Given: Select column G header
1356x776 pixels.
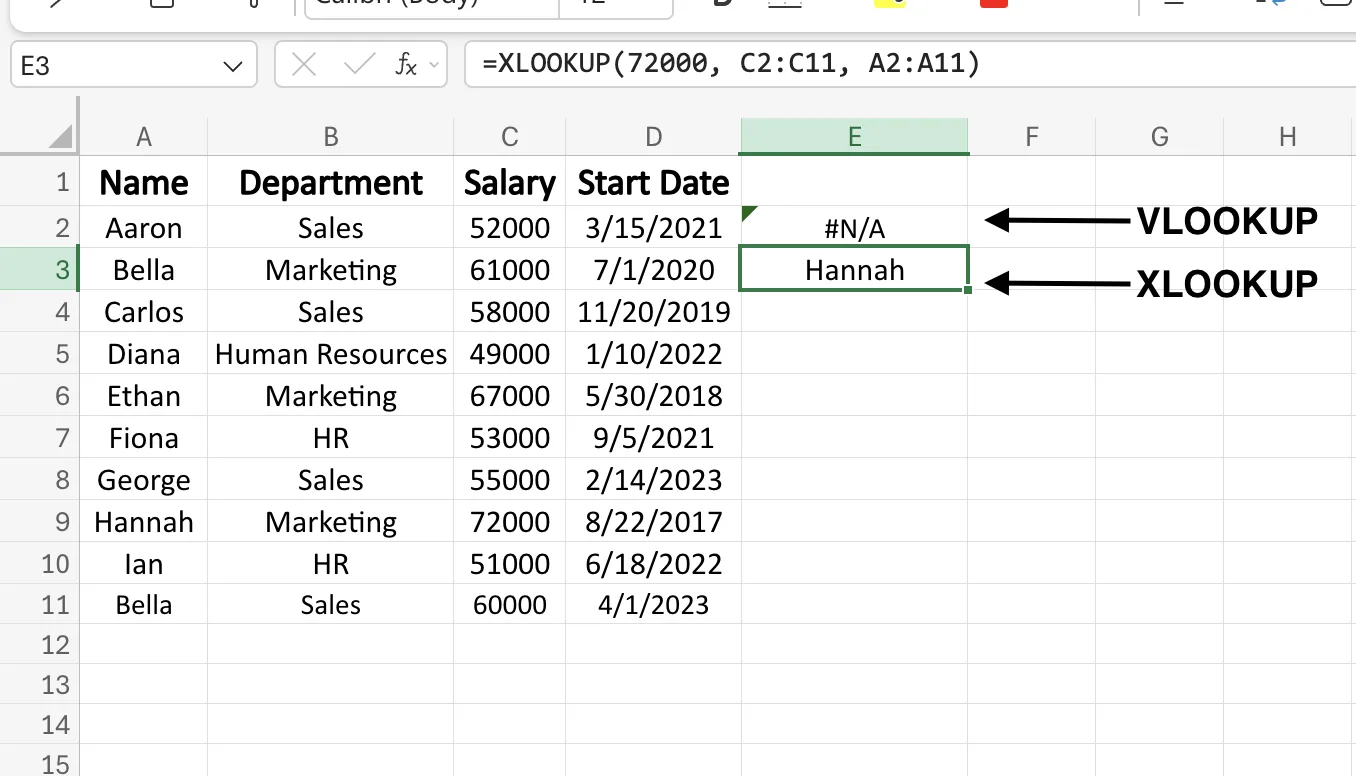Looking at the screenshot, I should [x=1160, y=137].
